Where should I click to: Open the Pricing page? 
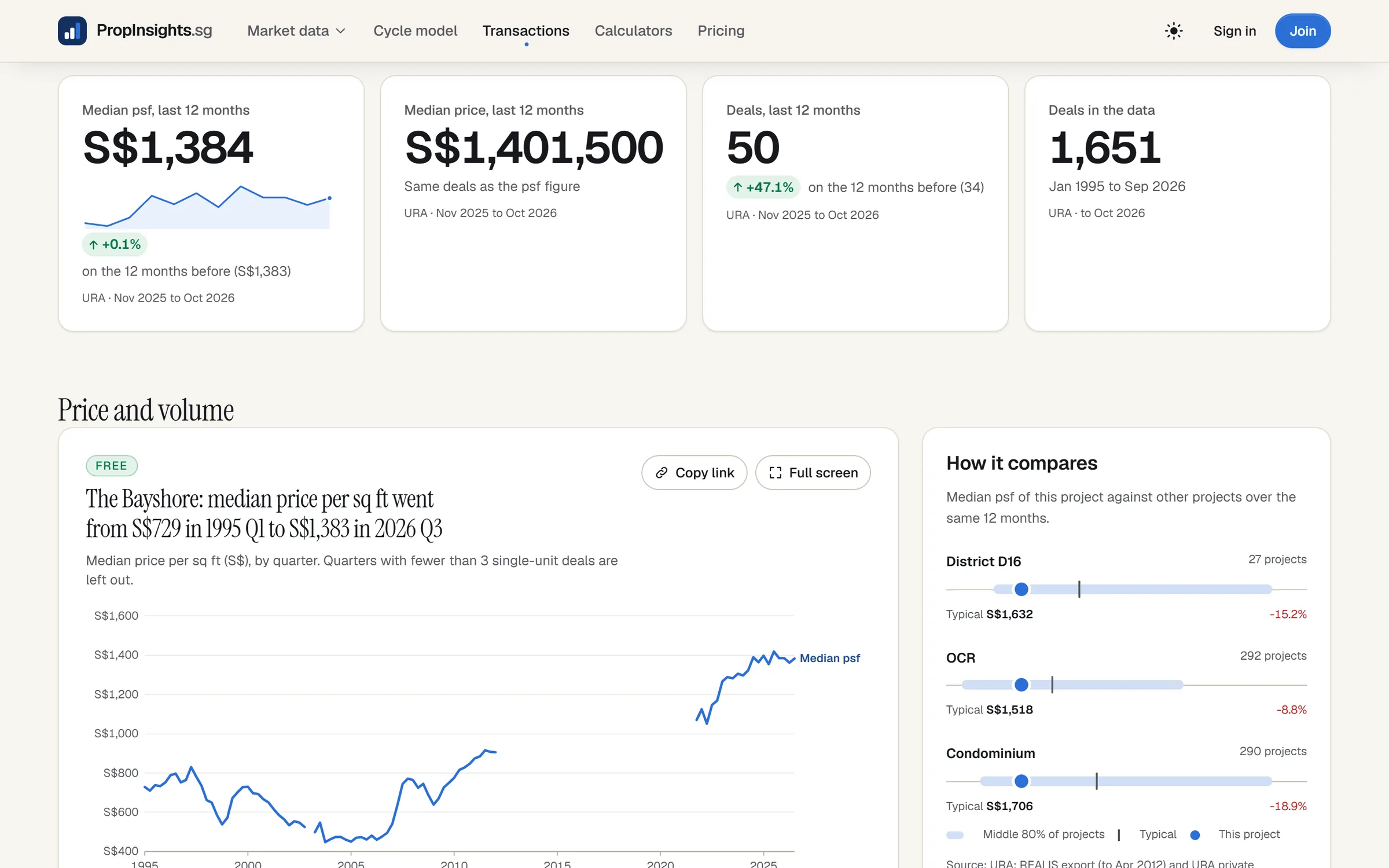[721, 31]
